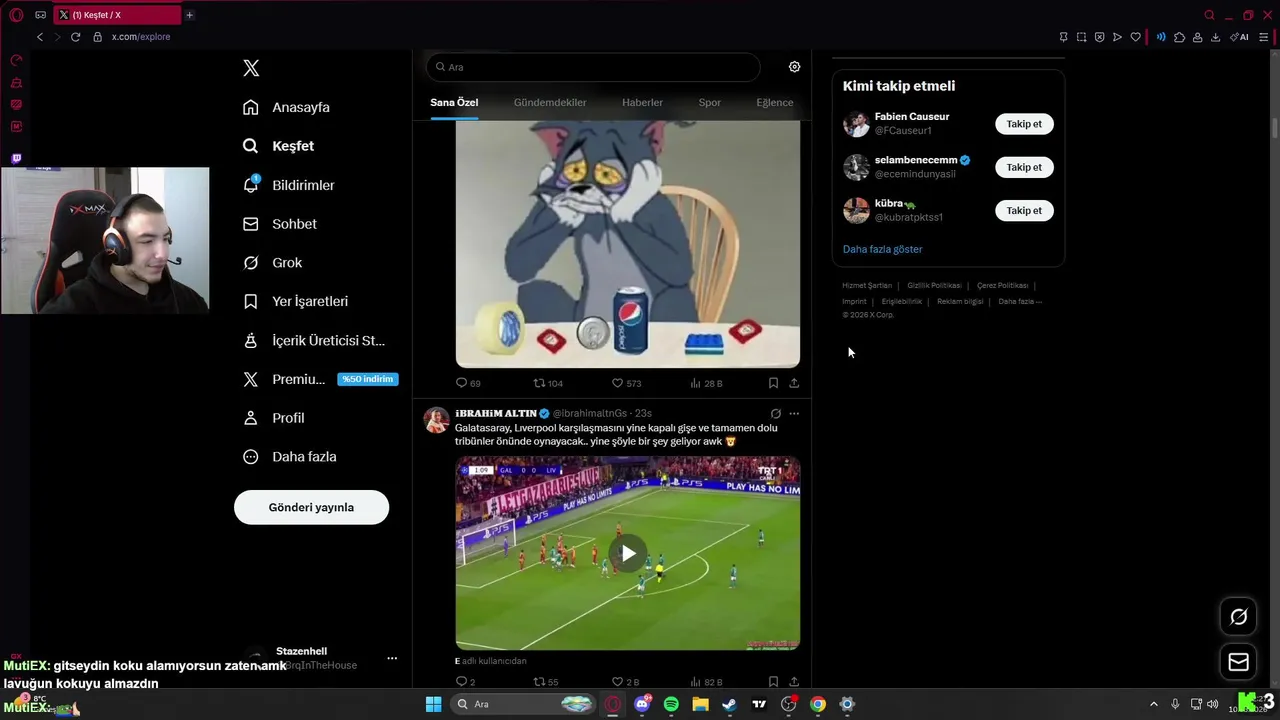Open floating messages envelope button

pos(1238,662)
